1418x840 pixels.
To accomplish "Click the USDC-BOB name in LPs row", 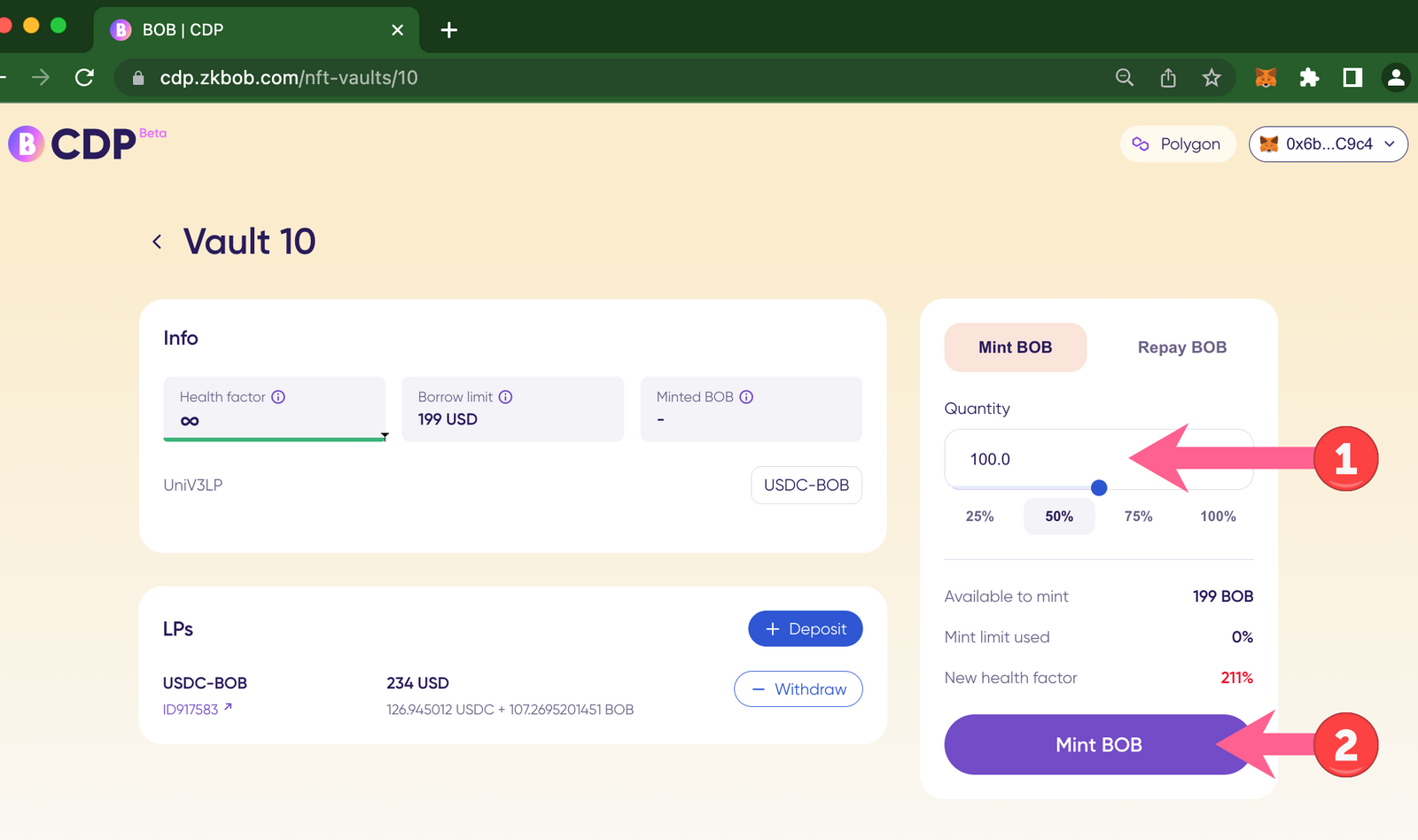I will tap(205, 683).
